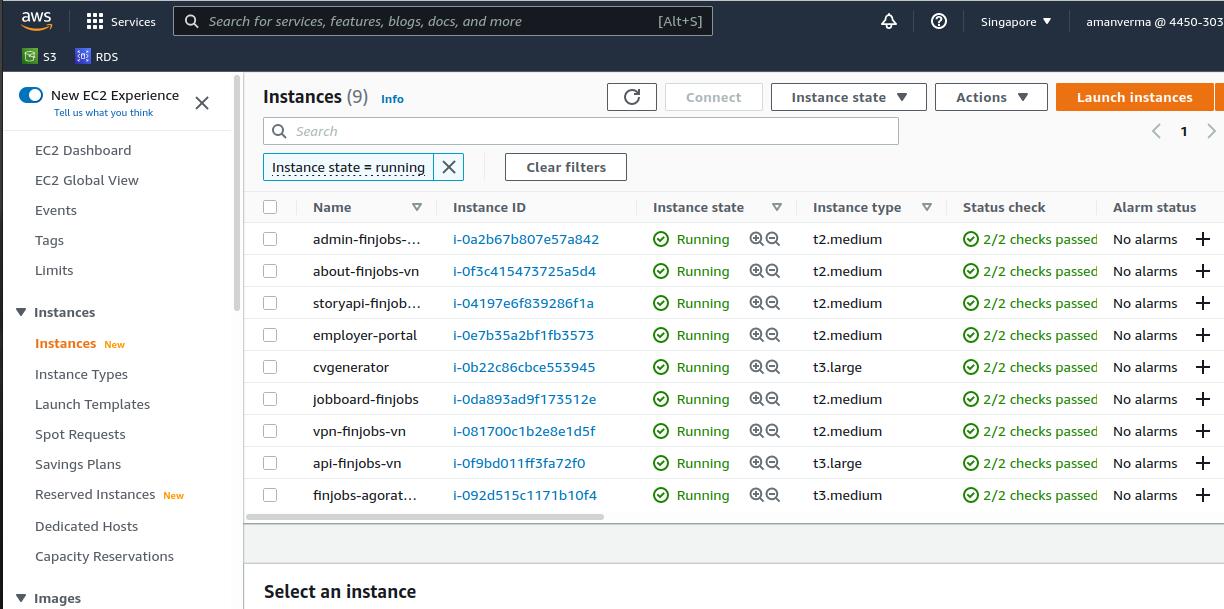Add alarm plus icon for employer-portal row
This screenshot has height=609, width=1224.
(1203, 335)
